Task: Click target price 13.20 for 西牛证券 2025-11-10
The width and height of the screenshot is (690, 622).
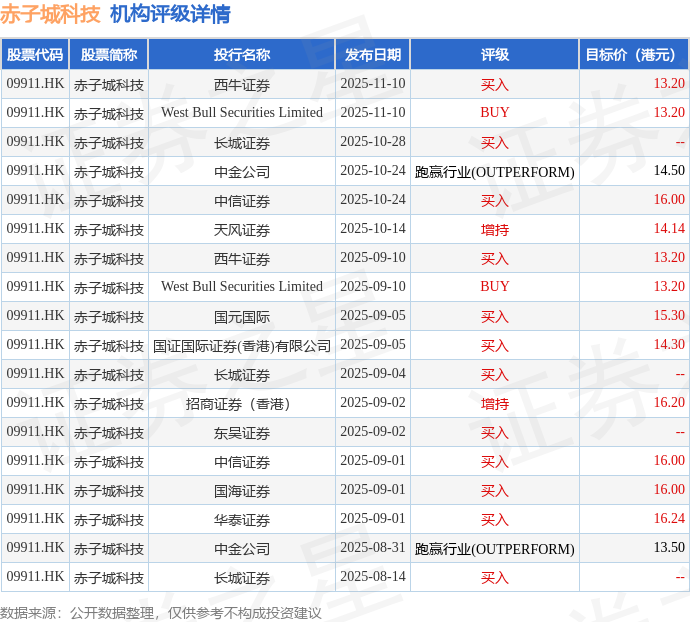Action: (669, 84)
